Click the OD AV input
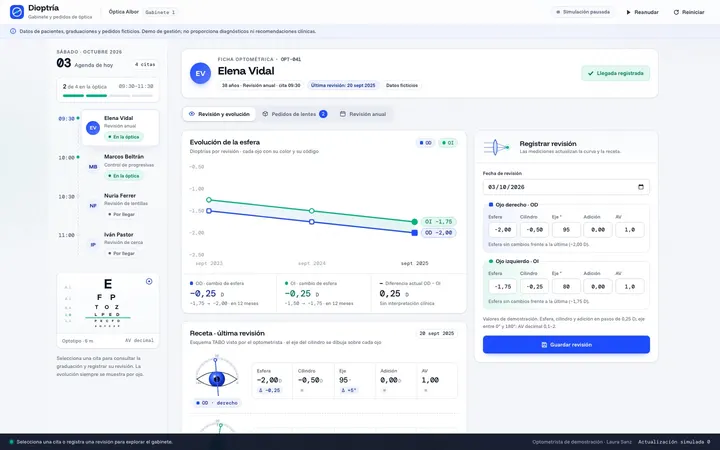This screenshot has height=450, width=720. pyautogui.click(x=630, y=230)
